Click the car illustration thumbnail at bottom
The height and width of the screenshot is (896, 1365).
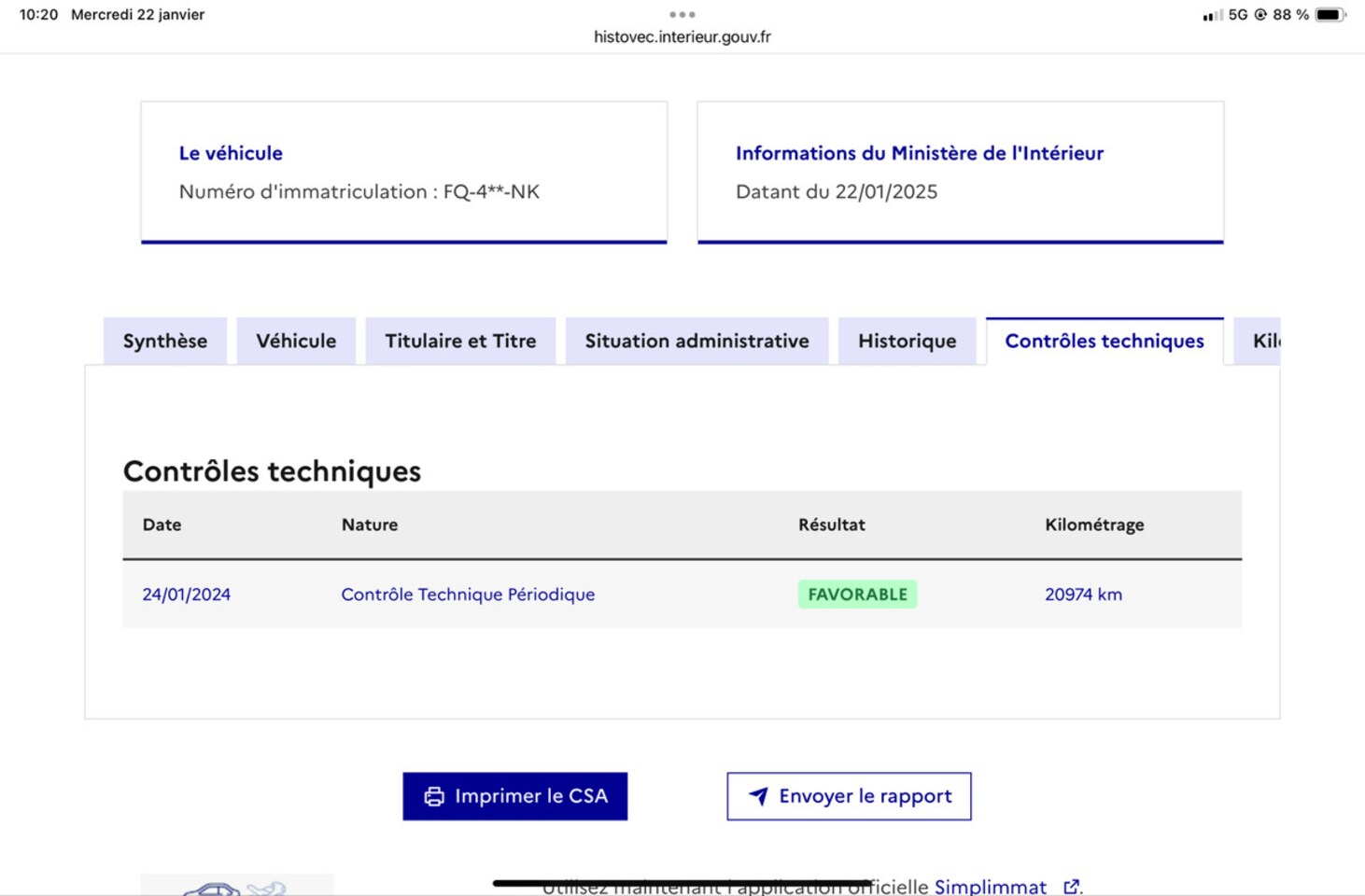click(x=236, y=887)
